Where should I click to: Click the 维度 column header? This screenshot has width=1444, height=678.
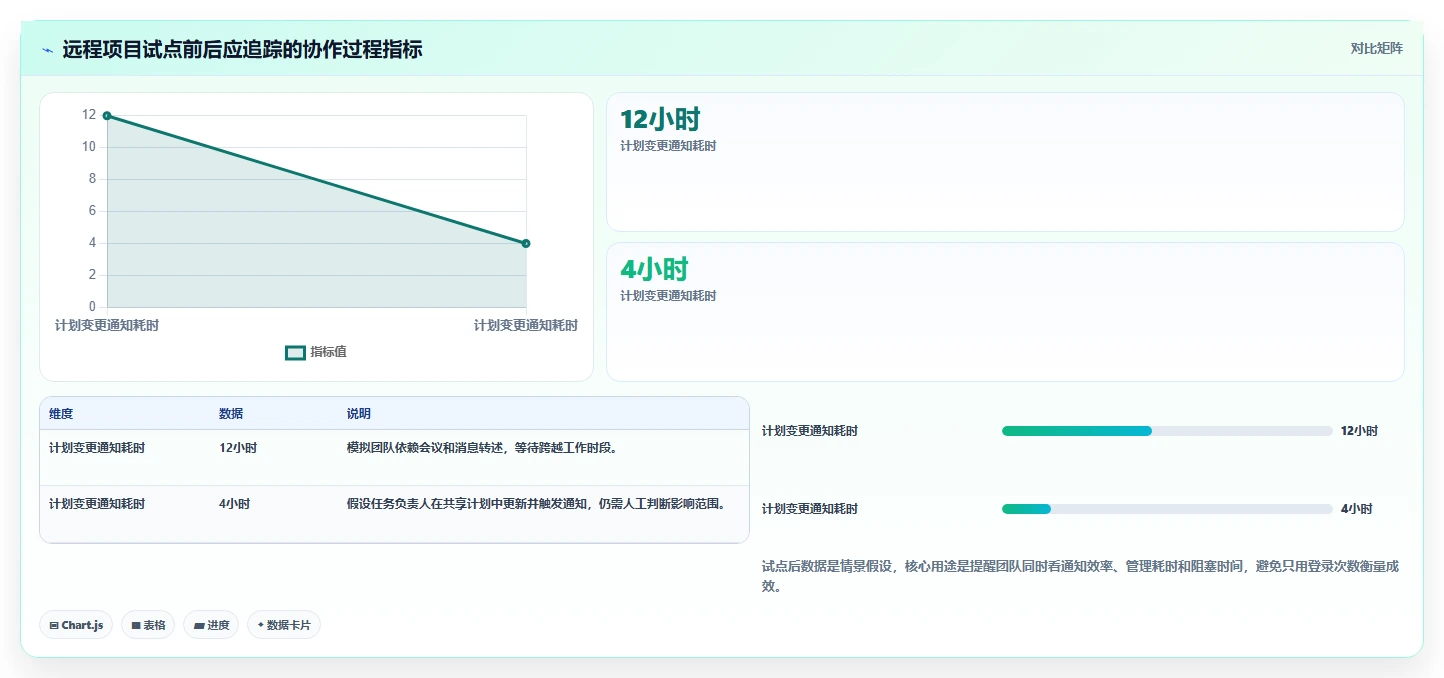[x=61, y=414]
